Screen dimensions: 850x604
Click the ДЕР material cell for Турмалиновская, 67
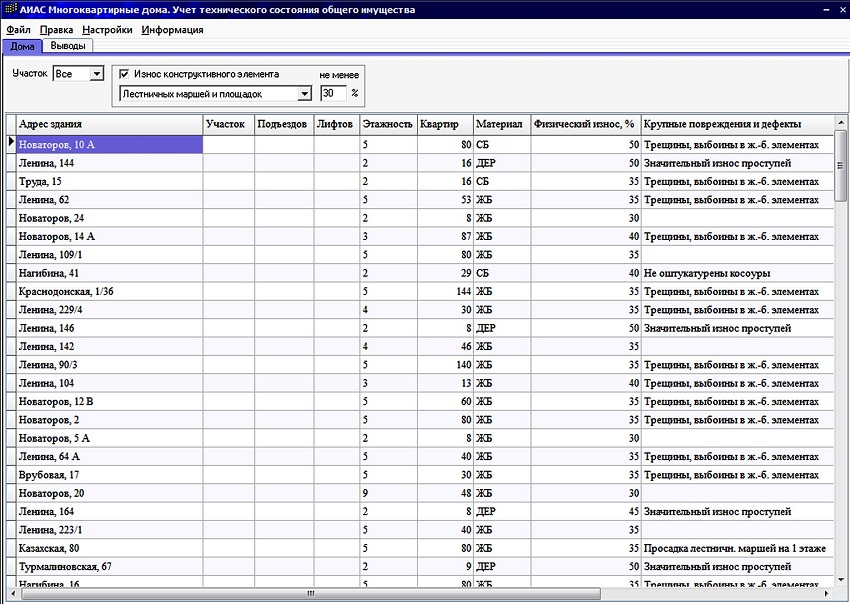coord(502,567)
